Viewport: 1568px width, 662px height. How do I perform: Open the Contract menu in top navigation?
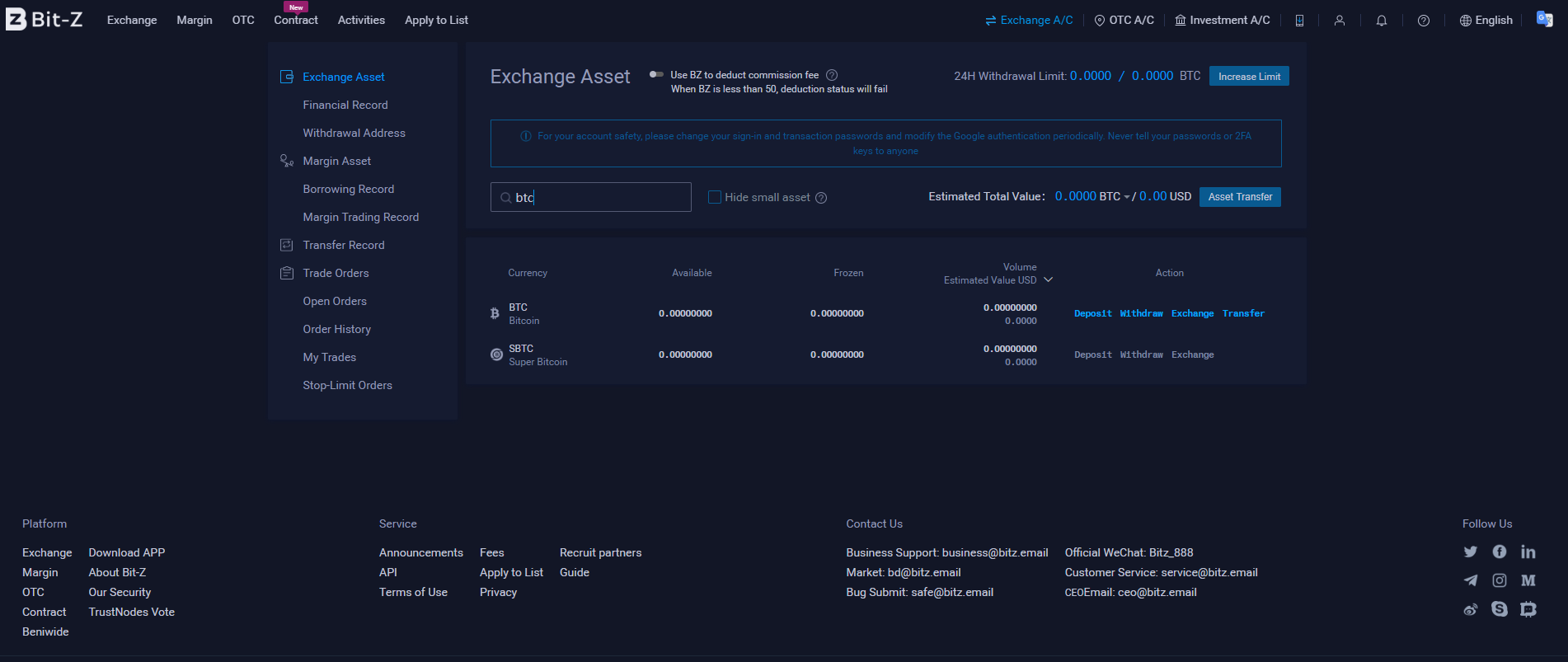tap(296, 20)
